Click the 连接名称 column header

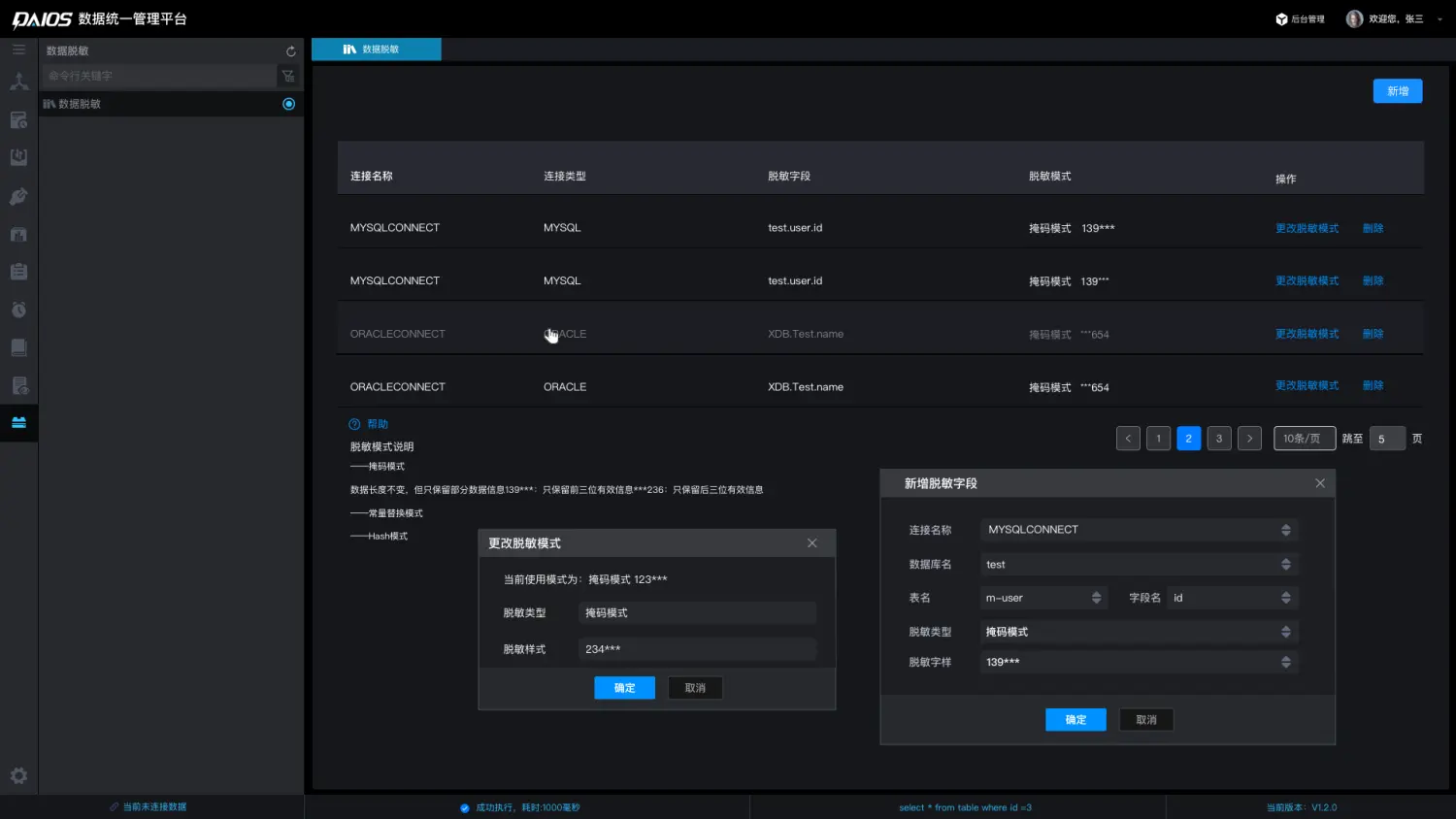pos(372,177)
